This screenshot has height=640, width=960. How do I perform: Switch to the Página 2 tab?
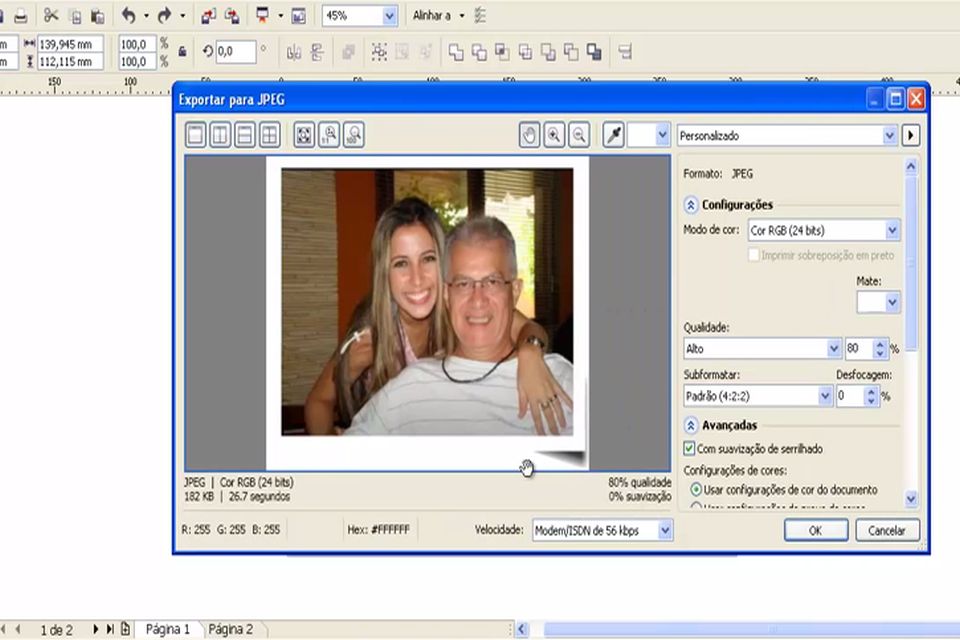pyautogui.click(x=231, y=629)
